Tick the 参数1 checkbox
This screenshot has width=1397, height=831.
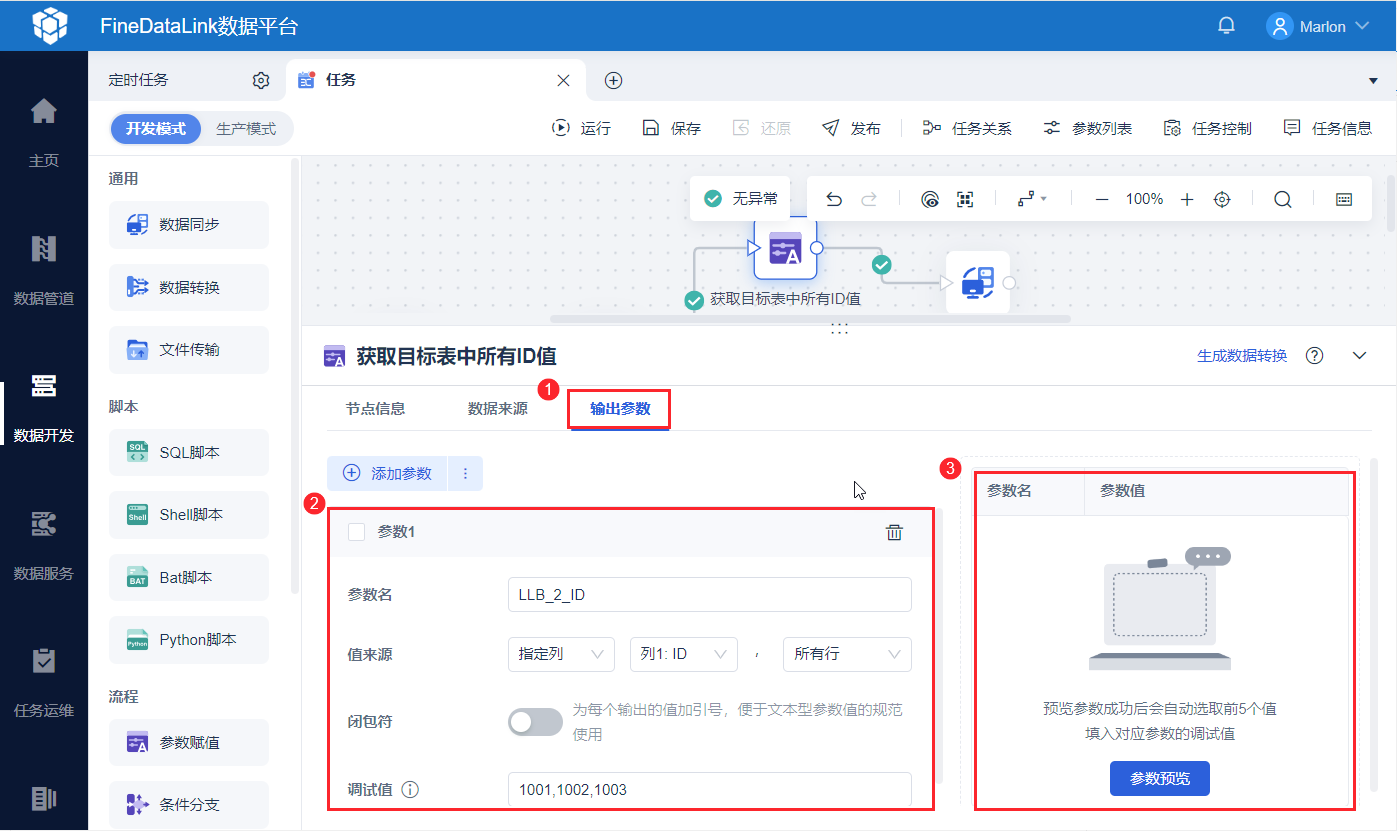[356, 532]
